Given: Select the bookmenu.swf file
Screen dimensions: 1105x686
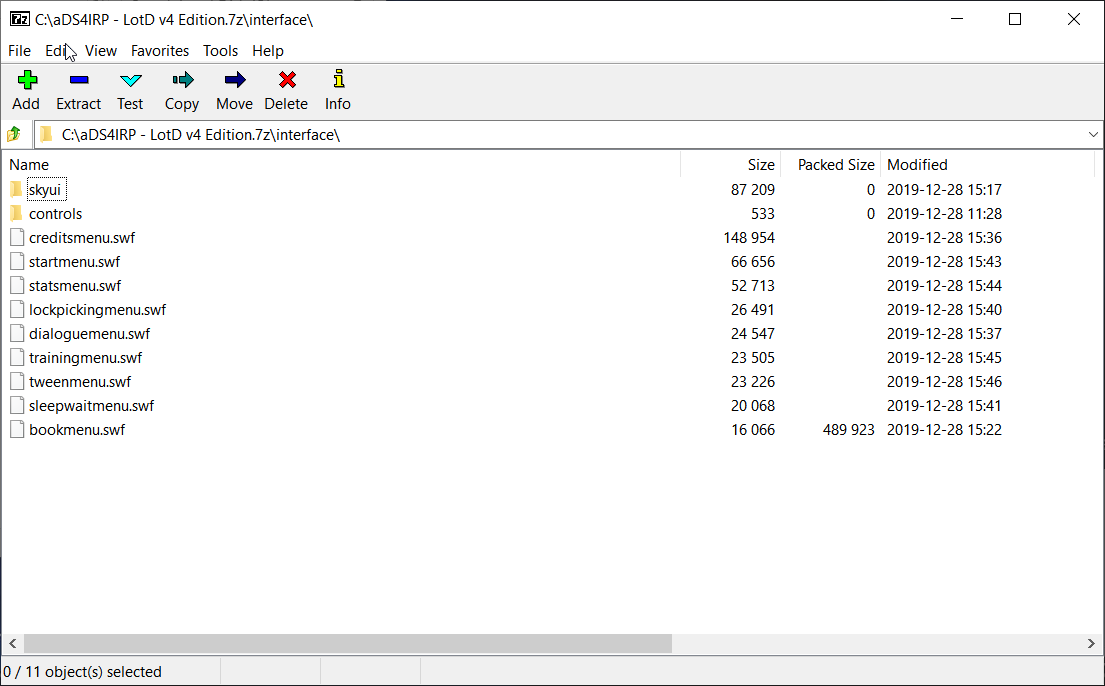Looking at the screenshot, I should (77, 430).
